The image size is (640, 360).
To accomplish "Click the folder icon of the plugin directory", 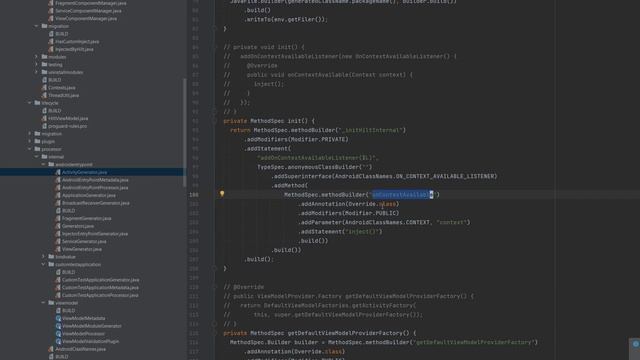I will (37, 141).
